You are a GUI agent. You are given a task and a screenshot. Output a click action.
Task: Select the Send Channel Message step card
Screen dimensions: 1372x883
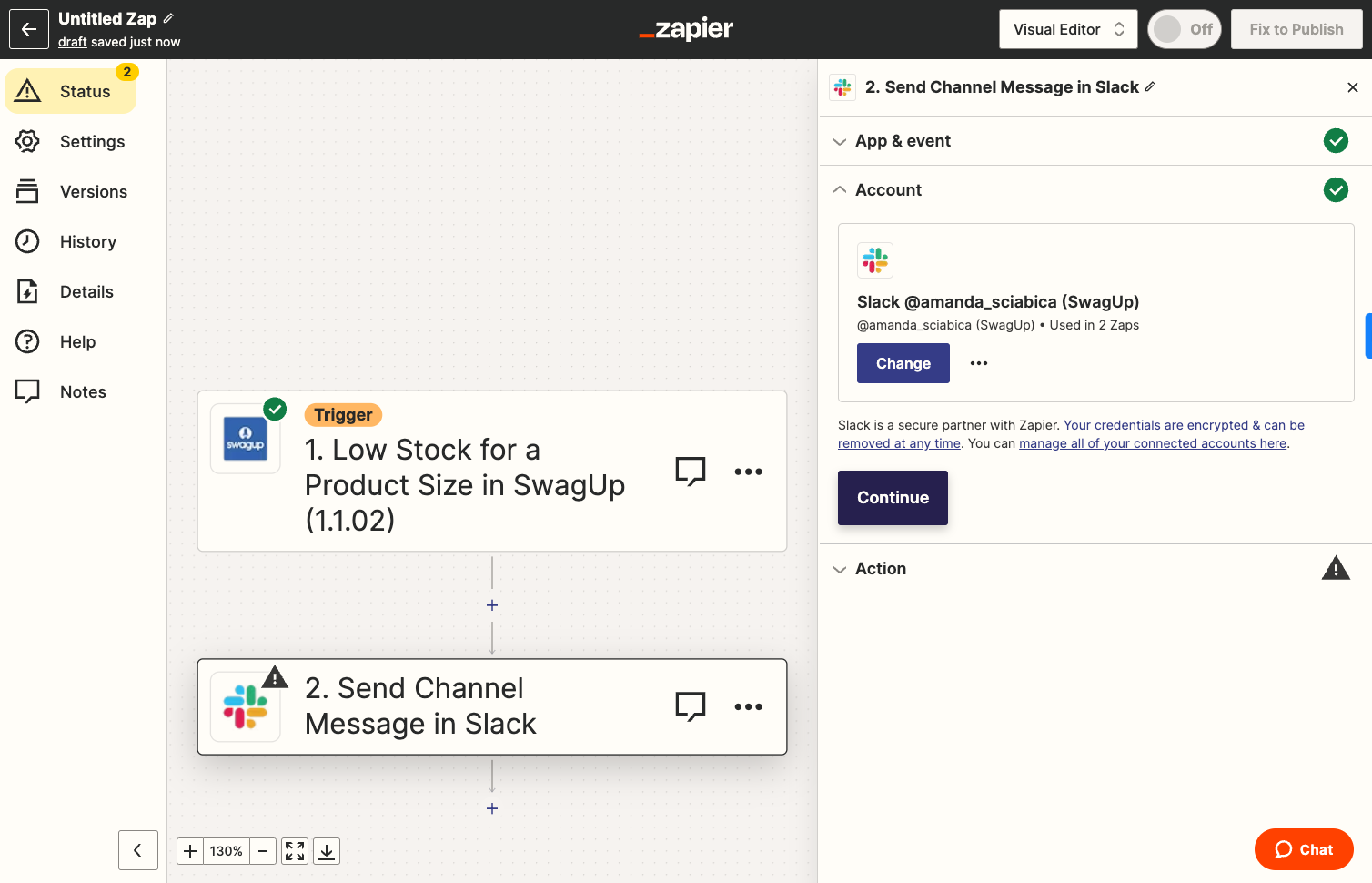492,706
